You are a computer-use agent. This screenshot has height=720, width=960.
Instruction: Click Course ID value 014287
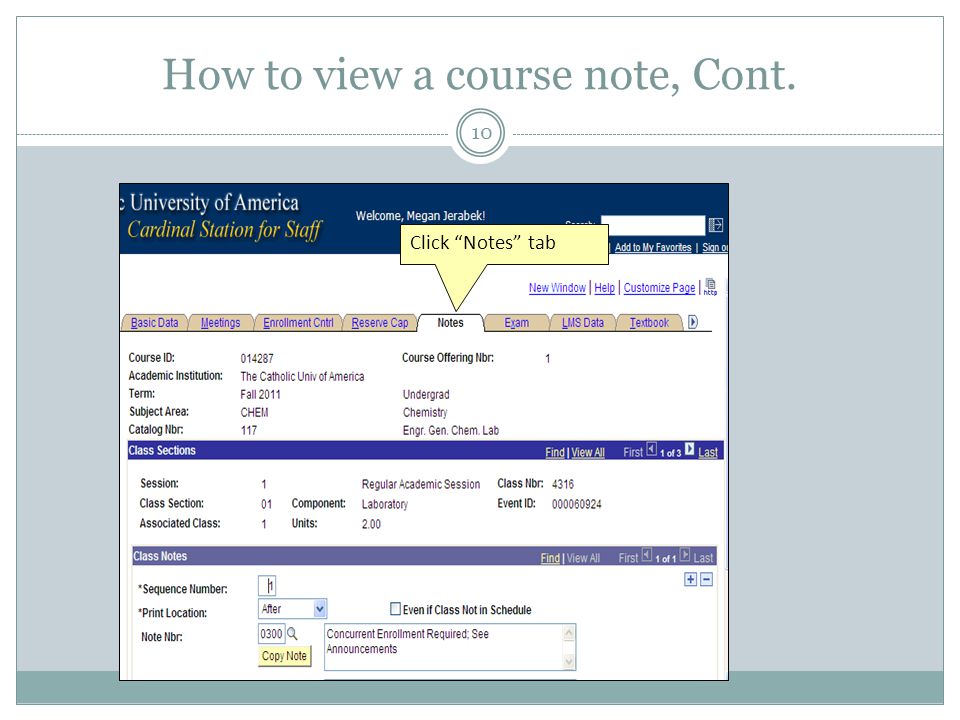coord(257,358)
